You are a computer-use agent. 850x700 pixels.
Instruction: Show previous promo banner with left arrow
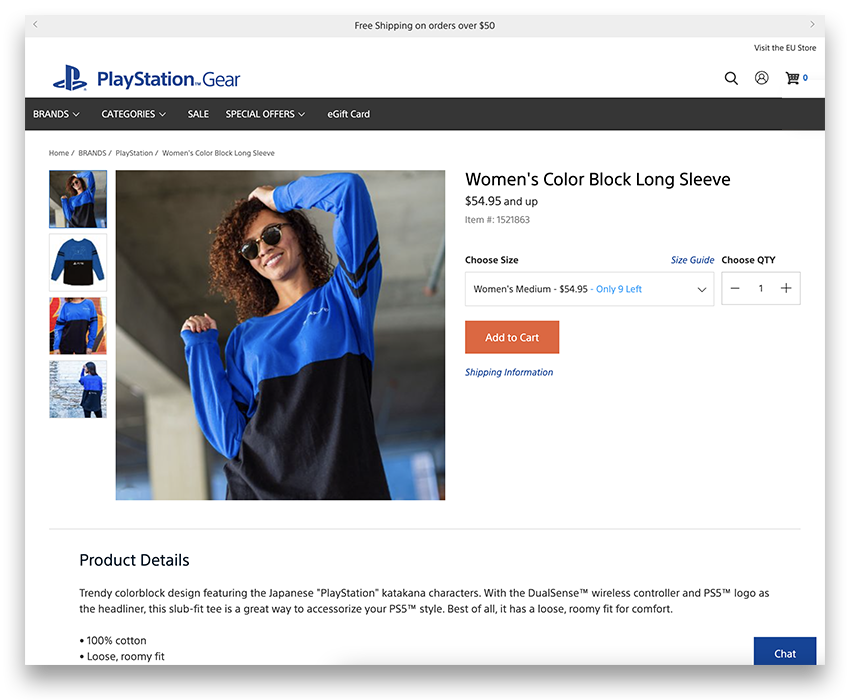pos(35,24)
